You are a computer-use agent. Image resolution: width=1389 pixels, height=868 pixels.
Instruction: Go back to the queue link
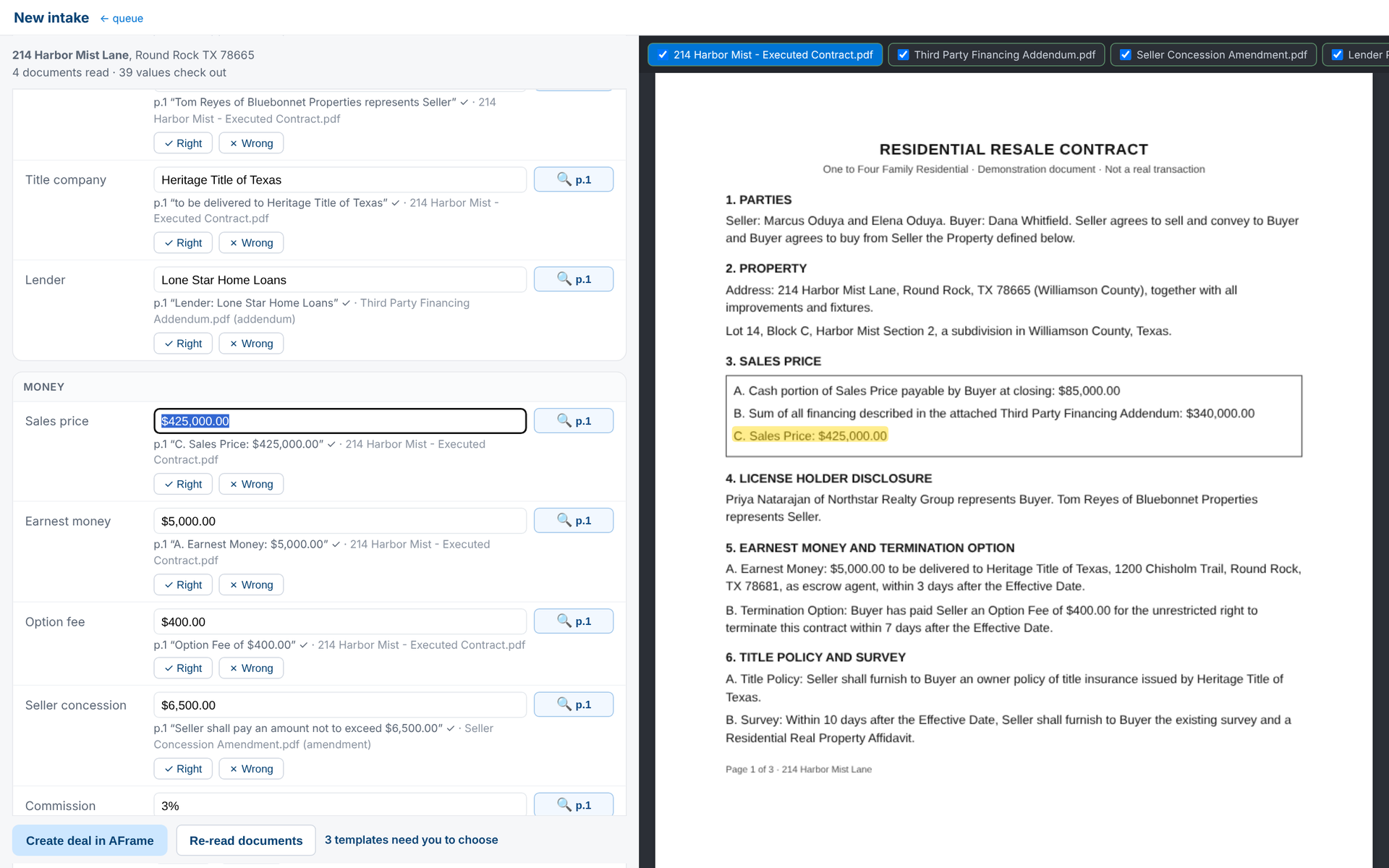122,19
